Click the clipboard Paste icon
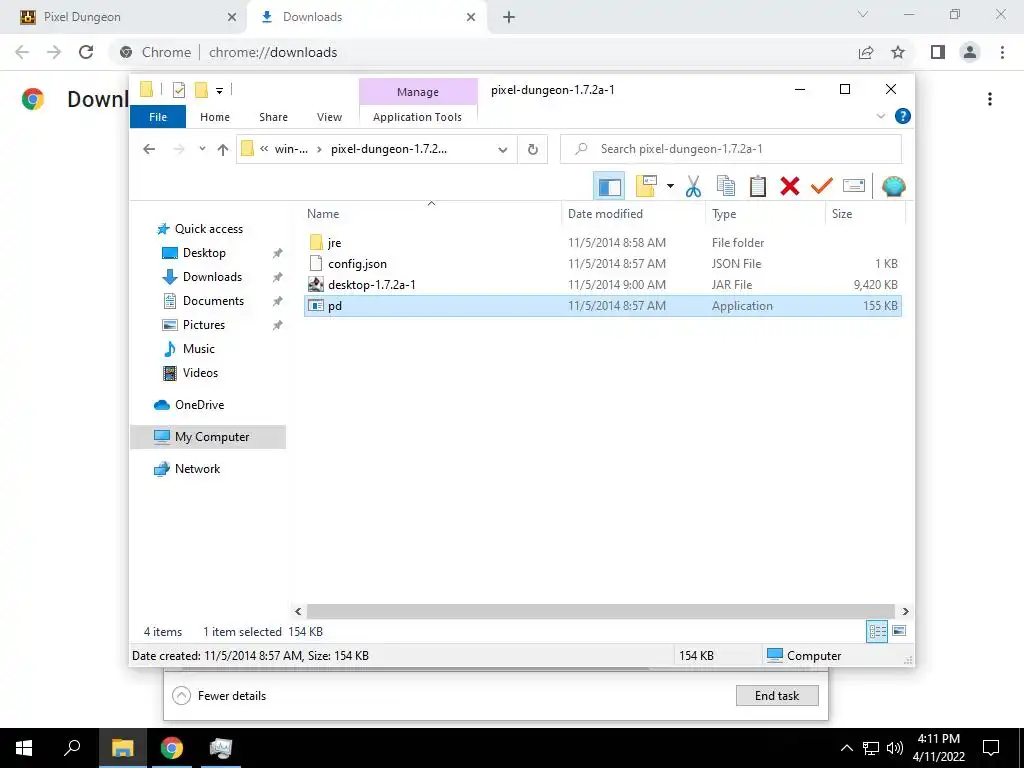 coord(758,187)
